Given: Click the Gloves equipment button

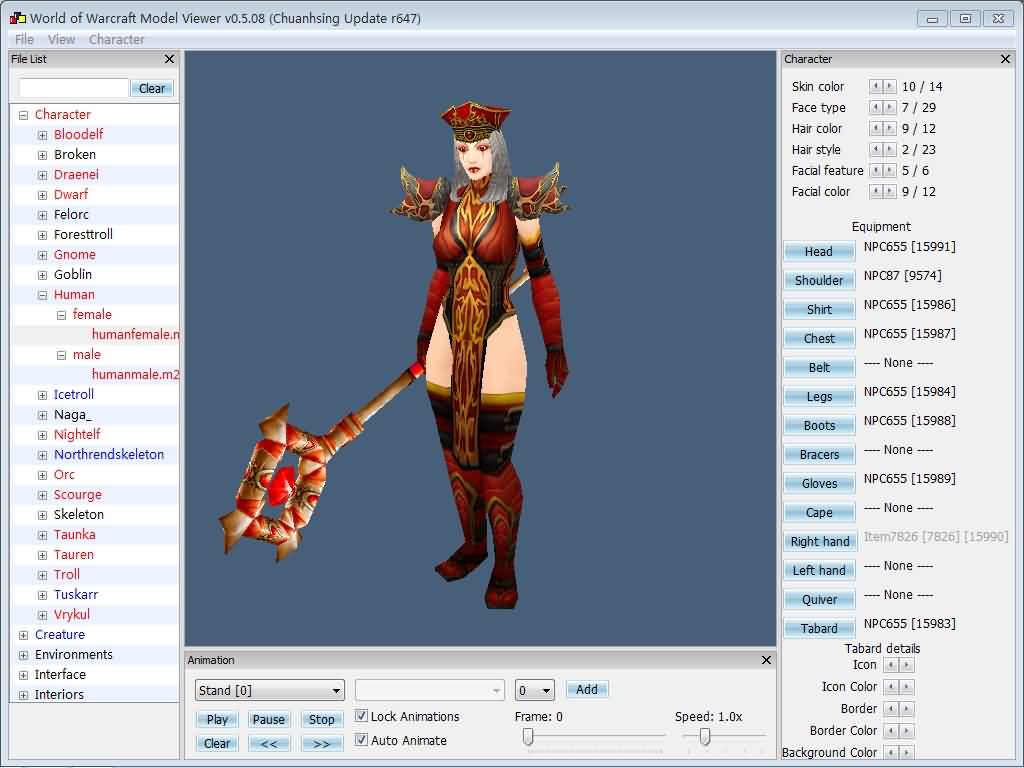Looking at the screenshot, I should pyautogui.click(x=819, y=484).
